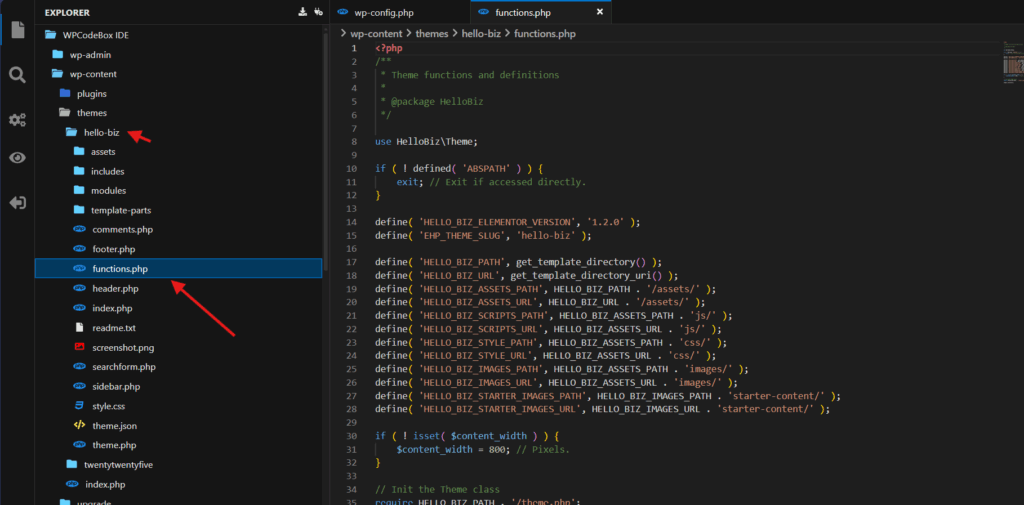Open the Search panel in activity bar
Image resolution: width=1024 pixels, height=505 pixels.
[18, 74]
